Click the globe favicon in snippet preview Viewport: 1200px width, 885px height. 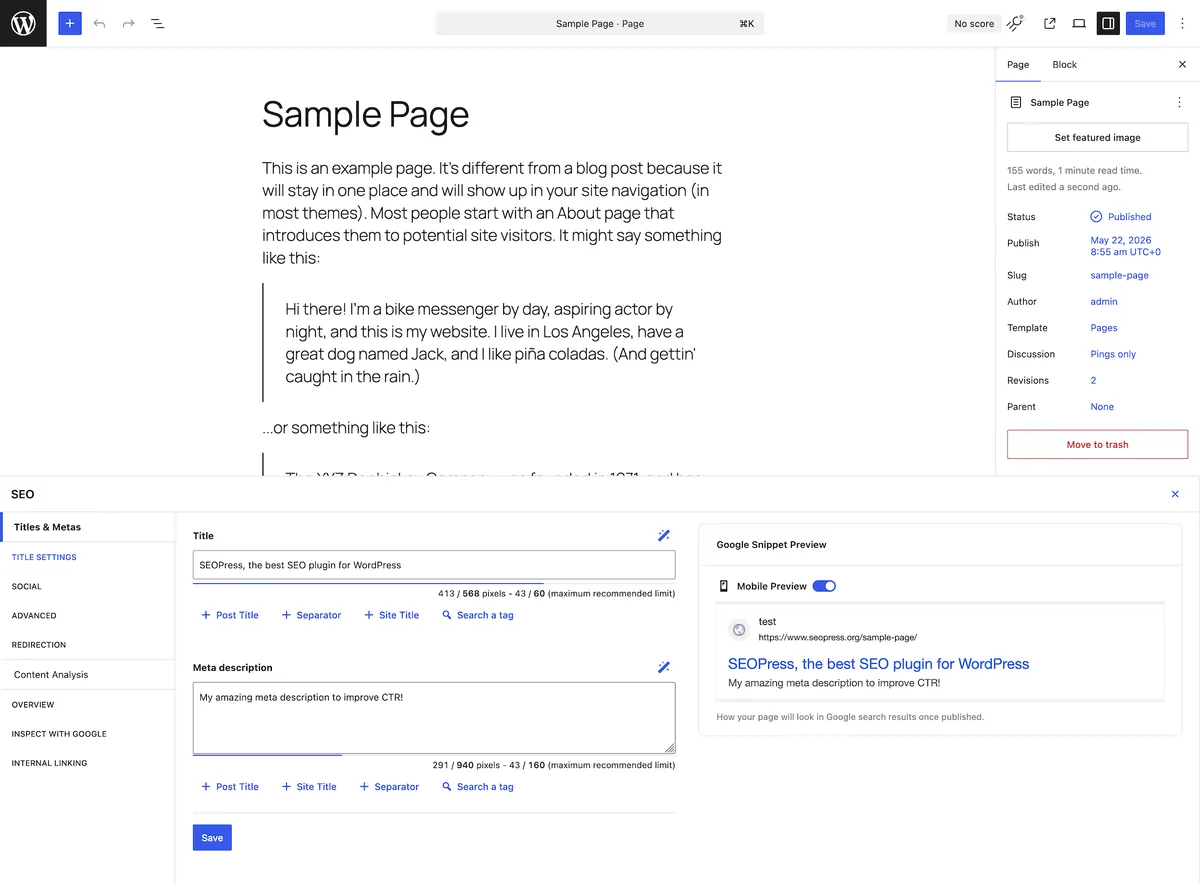pos(739,629)
